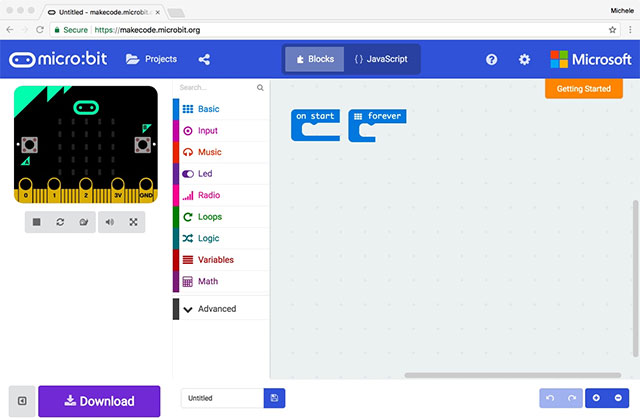Screen dimensions: 640x420
Task: Zoom out of the workspace
Action: click(x=618, y=398)
